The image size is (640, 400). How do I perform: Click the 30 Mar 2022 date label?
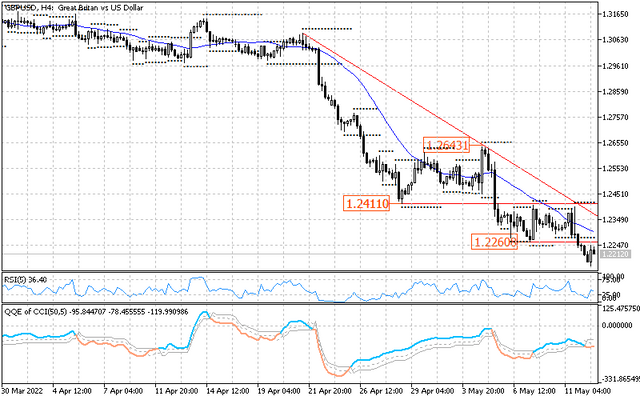[21, 391]
